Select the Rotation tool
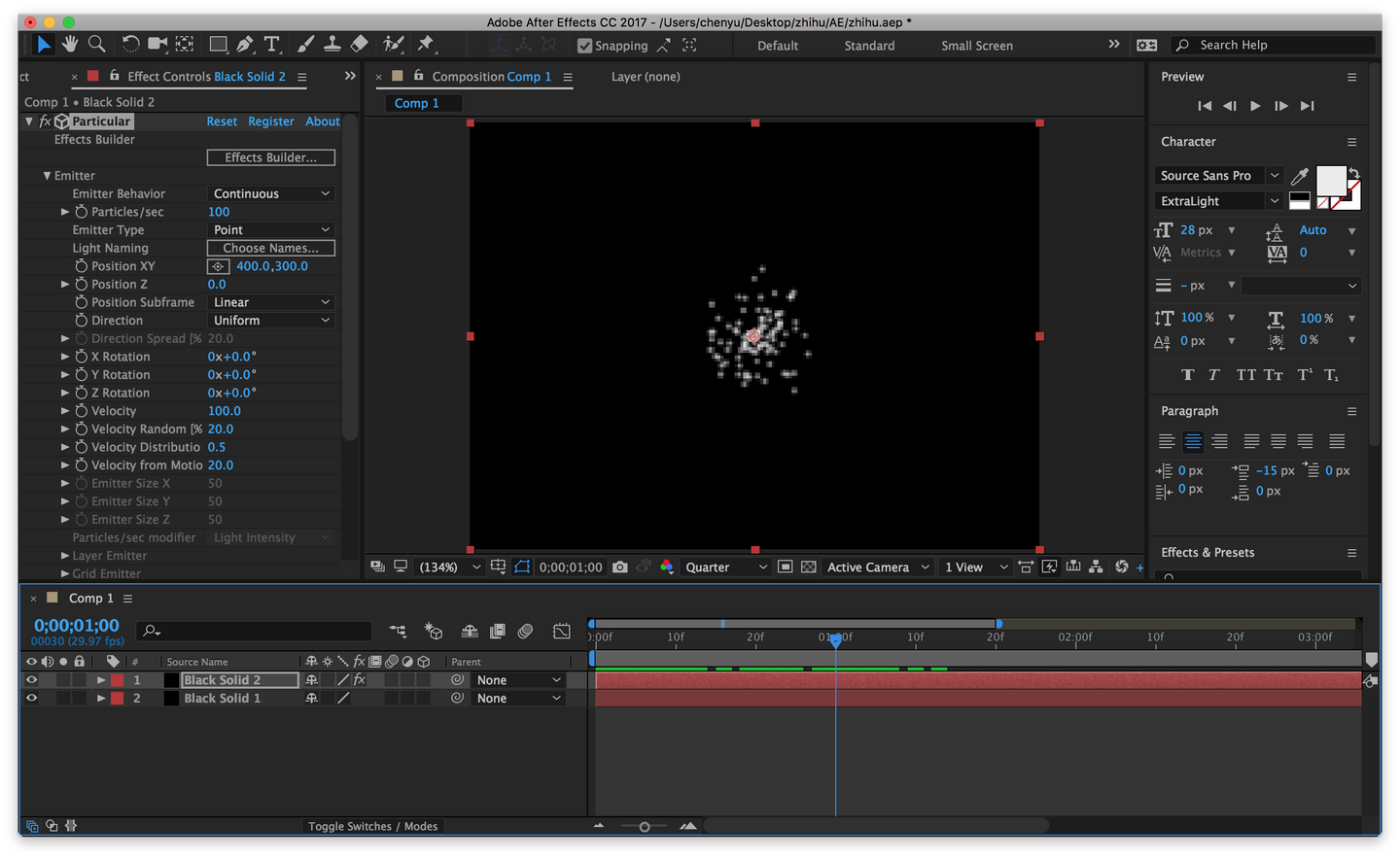 point(130,44)
